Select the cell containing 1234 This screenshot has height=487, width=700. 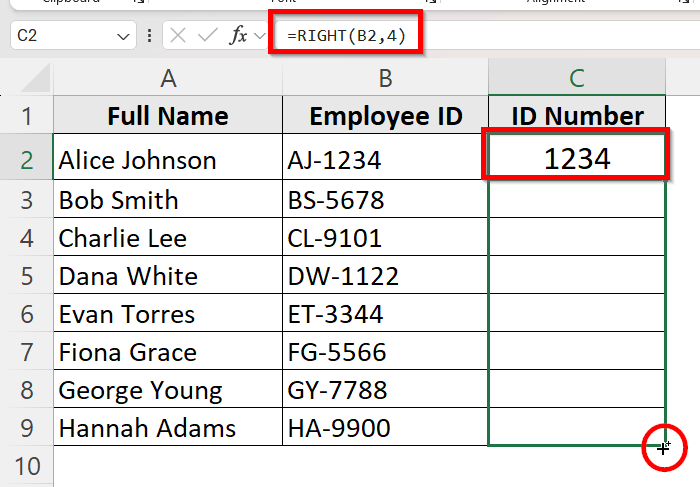(576, 158)
